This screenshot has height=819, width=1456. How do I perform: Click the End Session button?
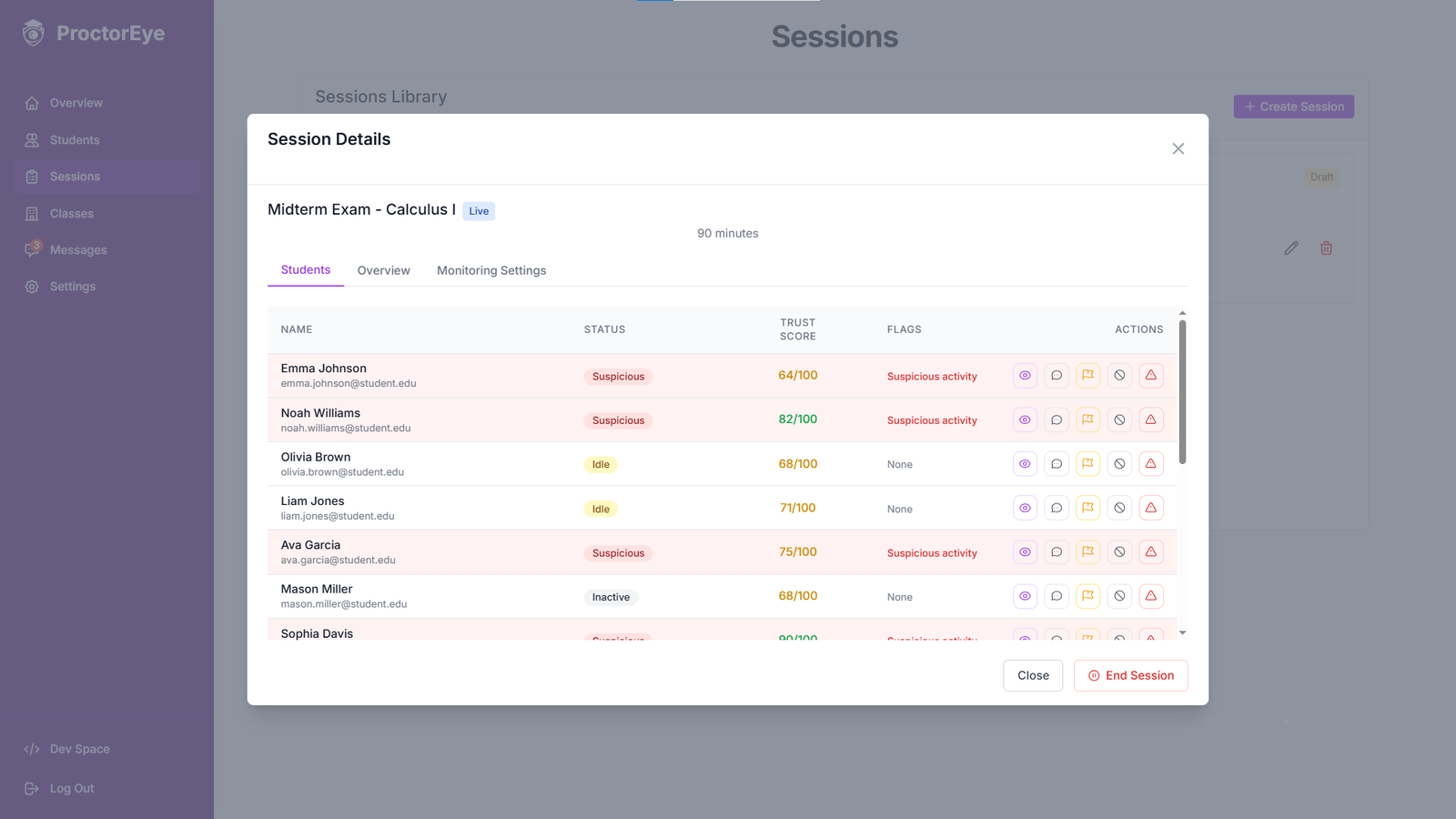pyautogui.click(x=1130, y=675)
